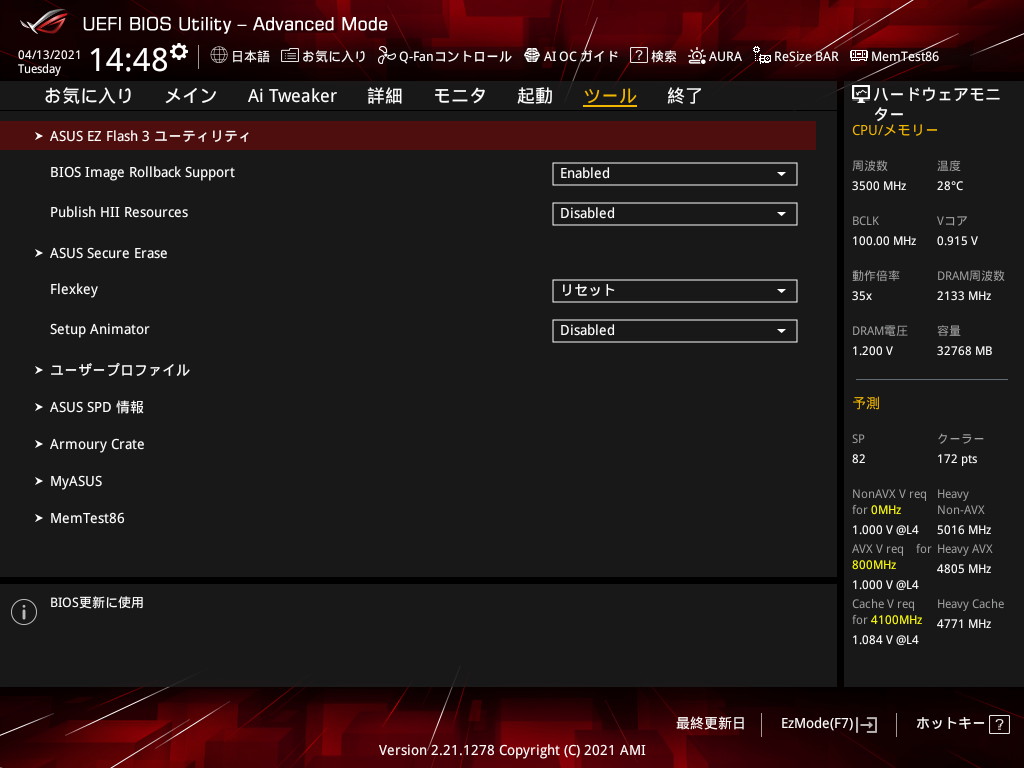Image resolution: width=1024 pixels, height=768 pixels.
Task: Click the 5016 MHz Heavy Non-AVX value
Action: pos(964,530)
